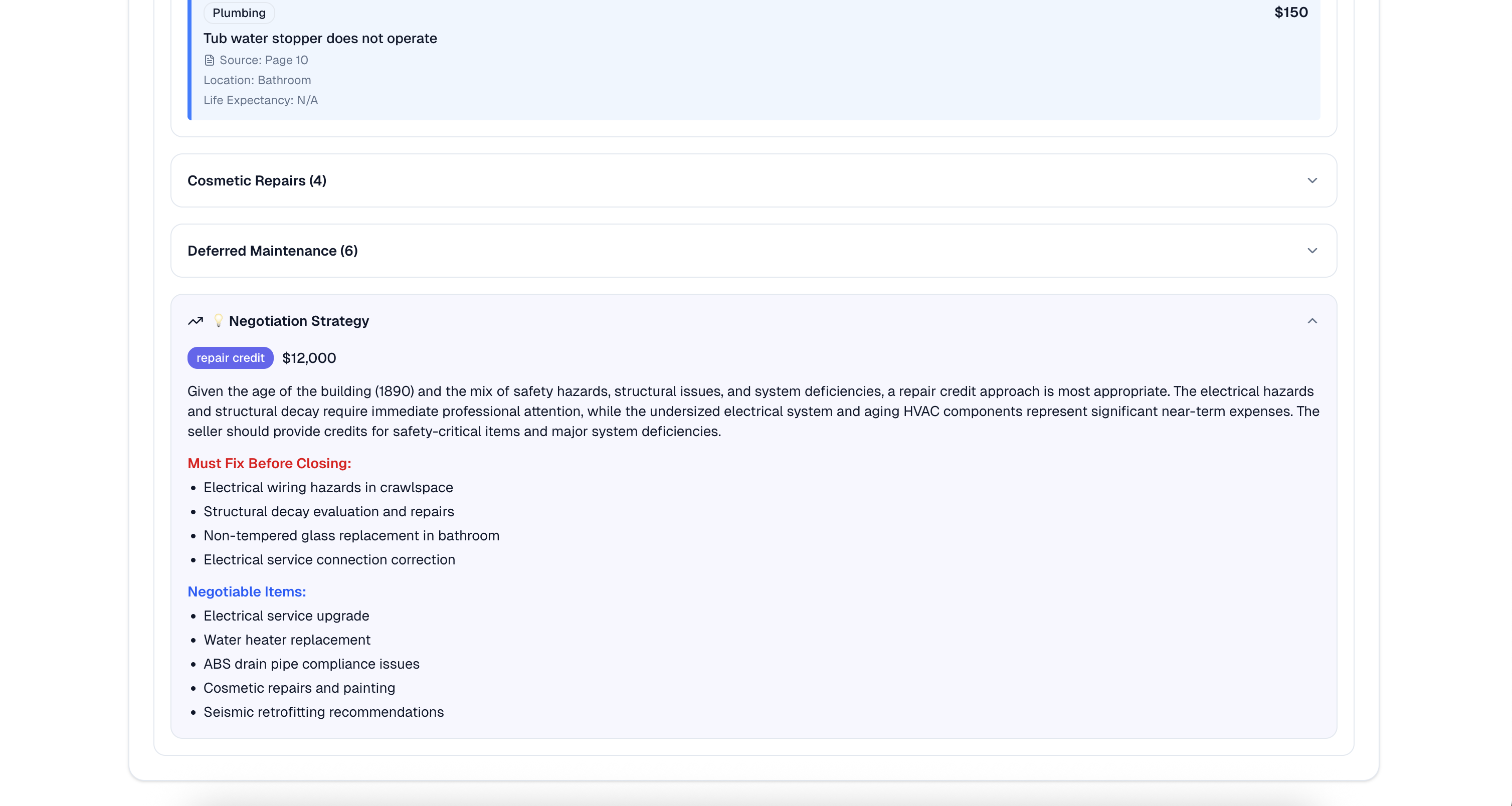This screenshot has height=806, width=1512.
Task: Click the Plumbing category tag
Action: click(x=239, y=13)
